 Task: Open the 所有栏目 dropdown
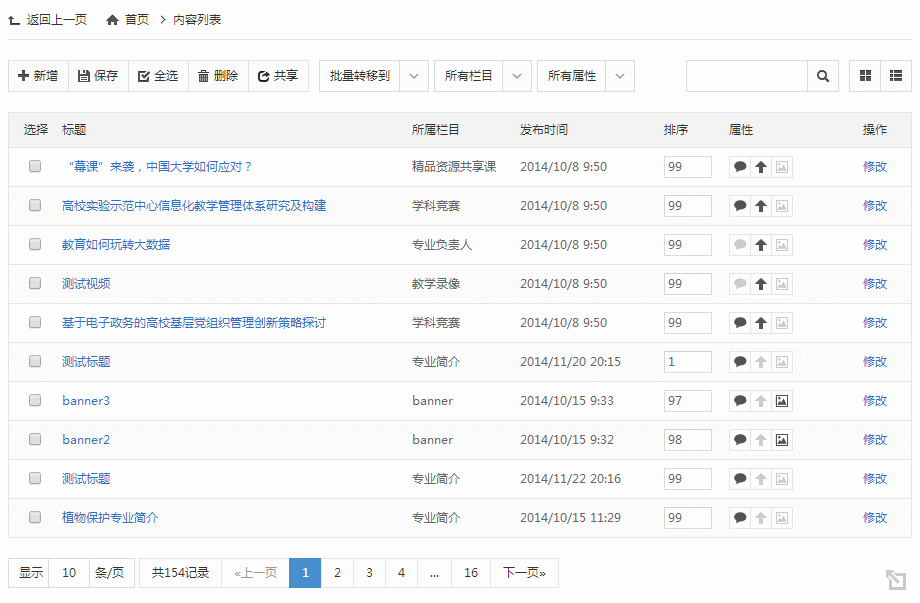[x=517, y=76]
